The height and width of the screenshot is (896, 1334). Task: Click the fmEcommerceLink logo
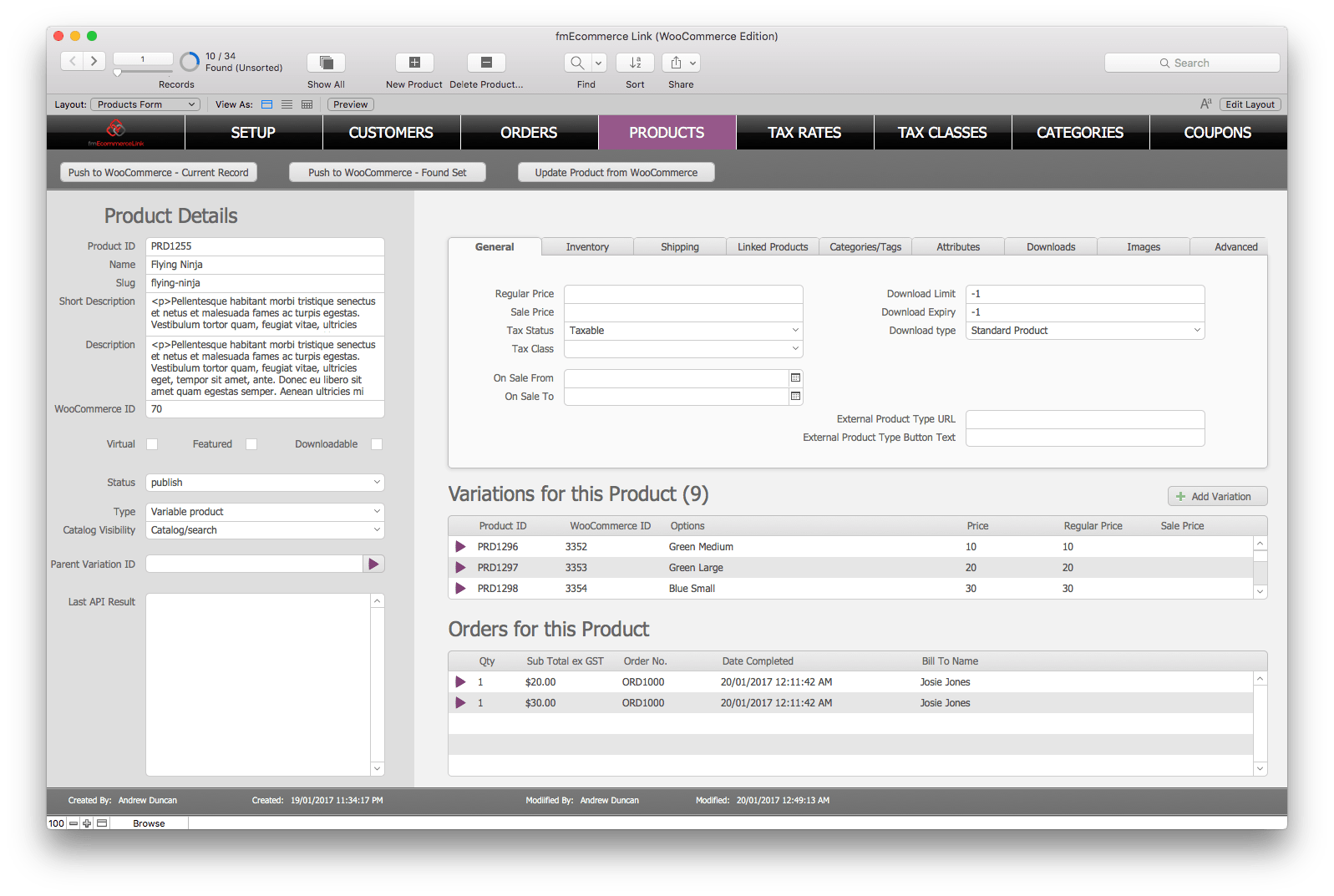pyautogui.click(x=116, y=132)
